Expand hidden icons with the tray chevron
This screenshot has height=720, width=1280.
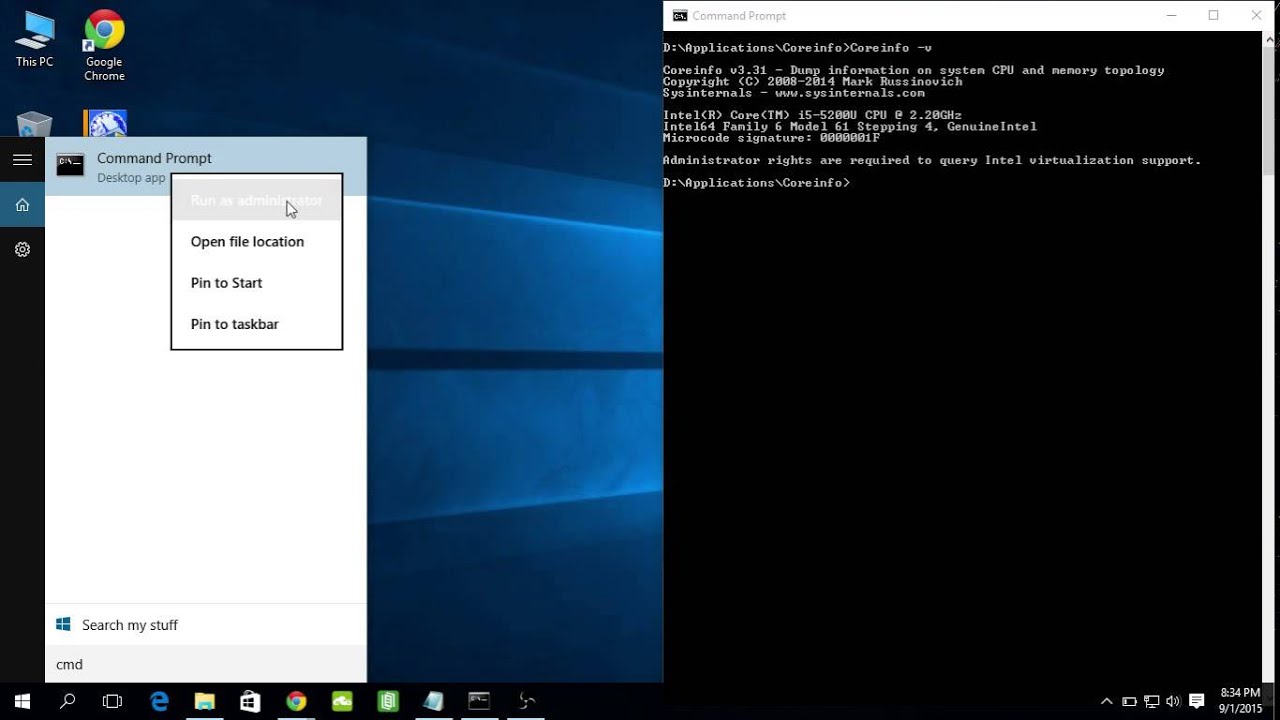tap(1107, 700)
